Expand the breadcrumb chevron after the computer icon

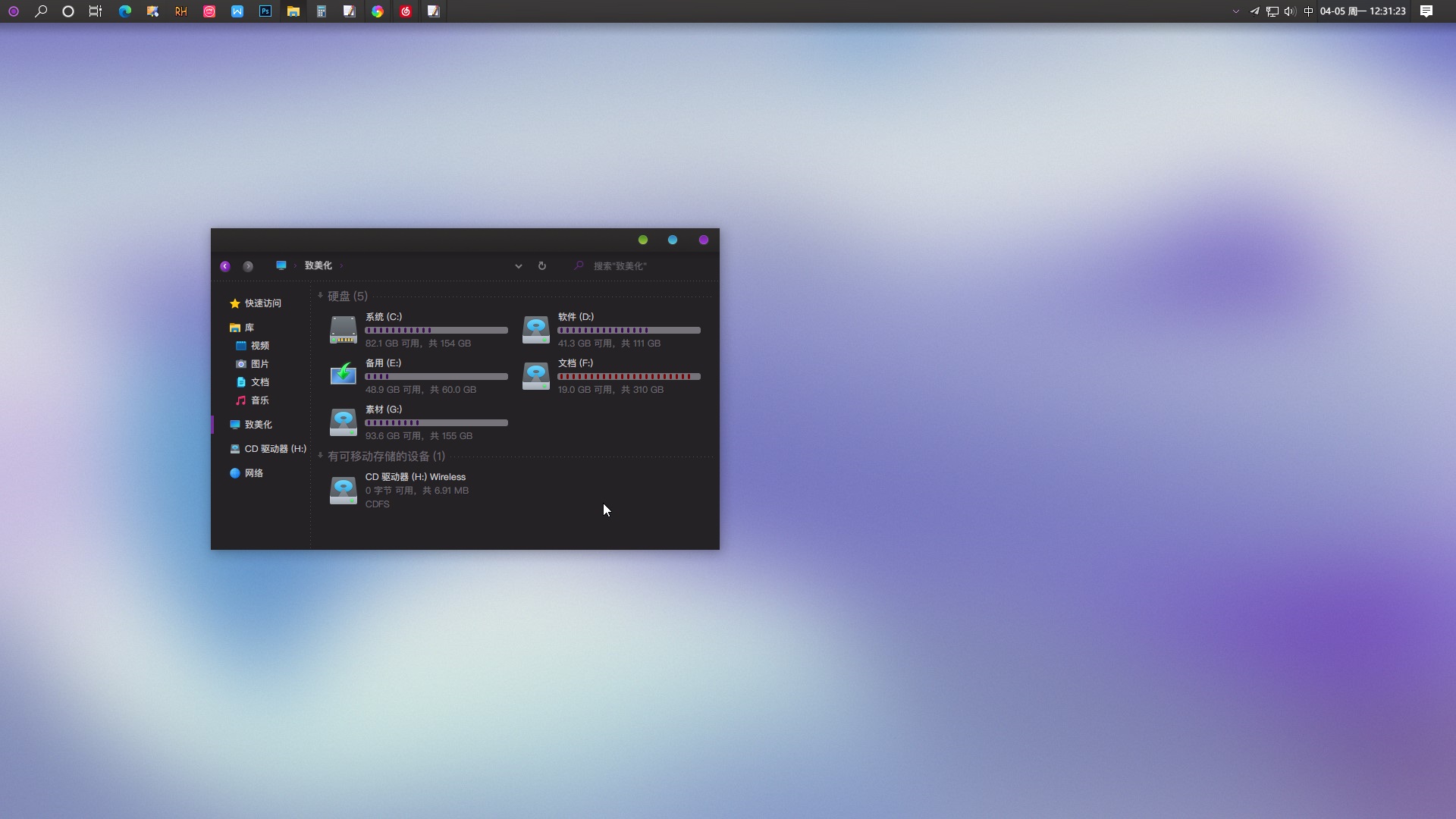(295, 265)
